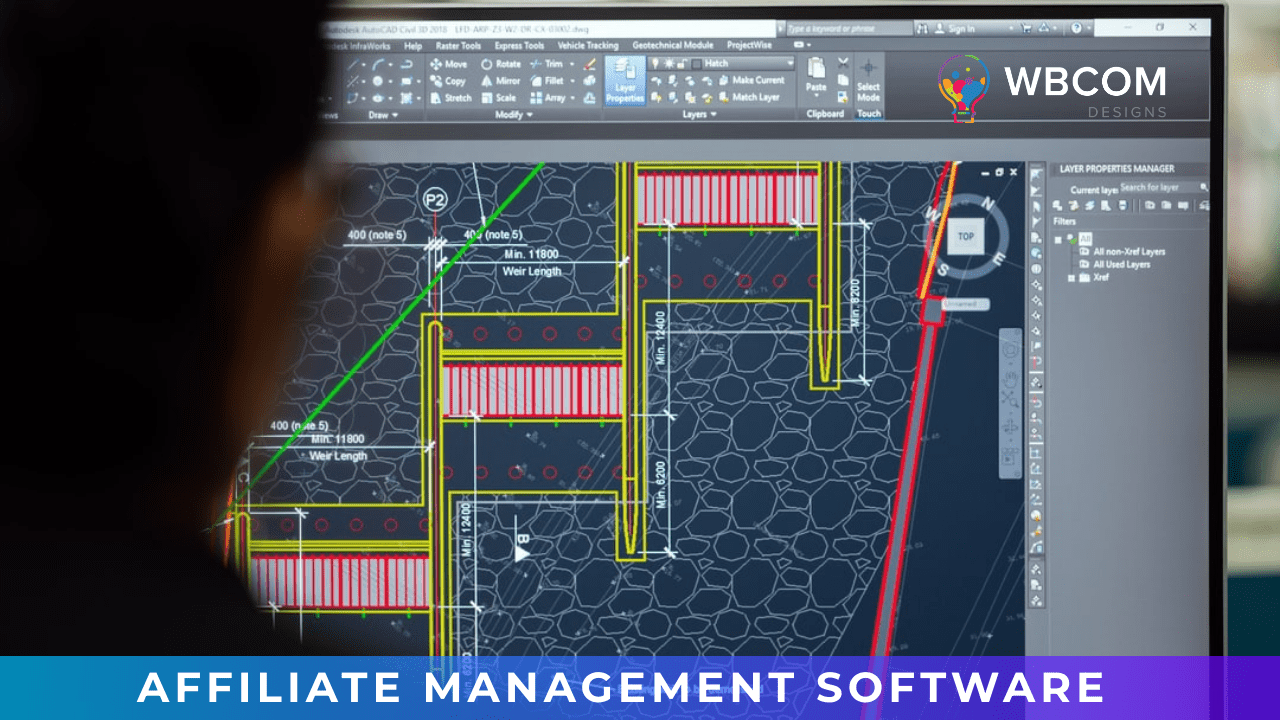Image resolution: width=1280 pixels, height=720 pixels.
Task: Expand the Xref node in Filters tree
Action: coord(1071,277)
